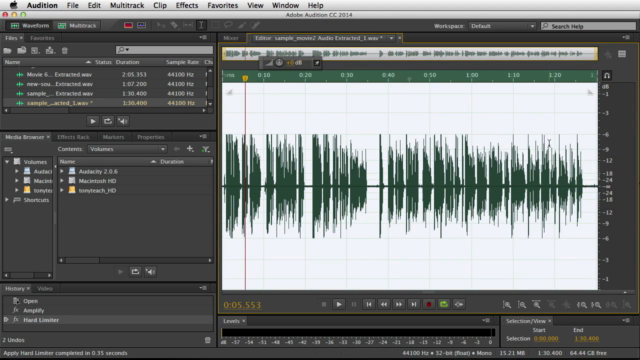640x360 pixels.
Task: Add to Media Browser shortcuts icon
Action: click(x=190, y=149)
